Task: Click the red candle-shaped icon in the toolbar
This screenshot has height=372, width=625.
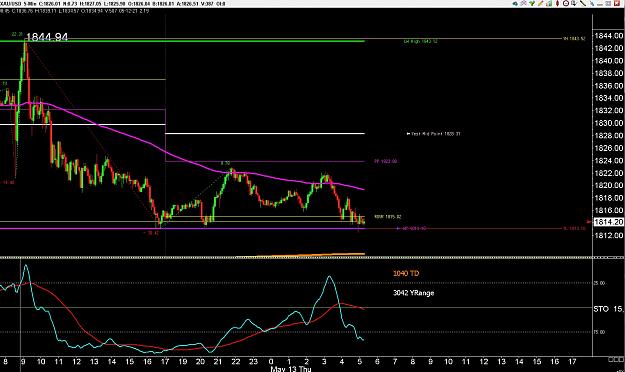Action: point(557,3)
